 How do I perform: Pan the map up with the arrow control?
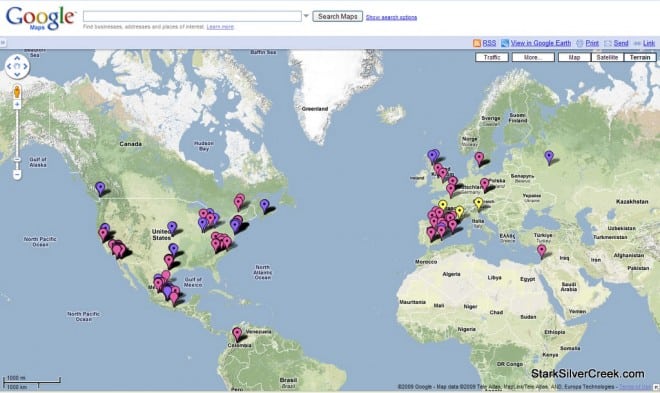pos(17,58)
